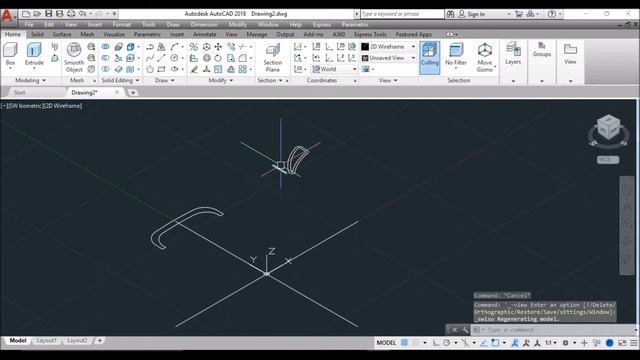Toggle annotation visibility icon in status bar
The width and height of the screenshot is (640, 360).
click(x=515, y=343)
